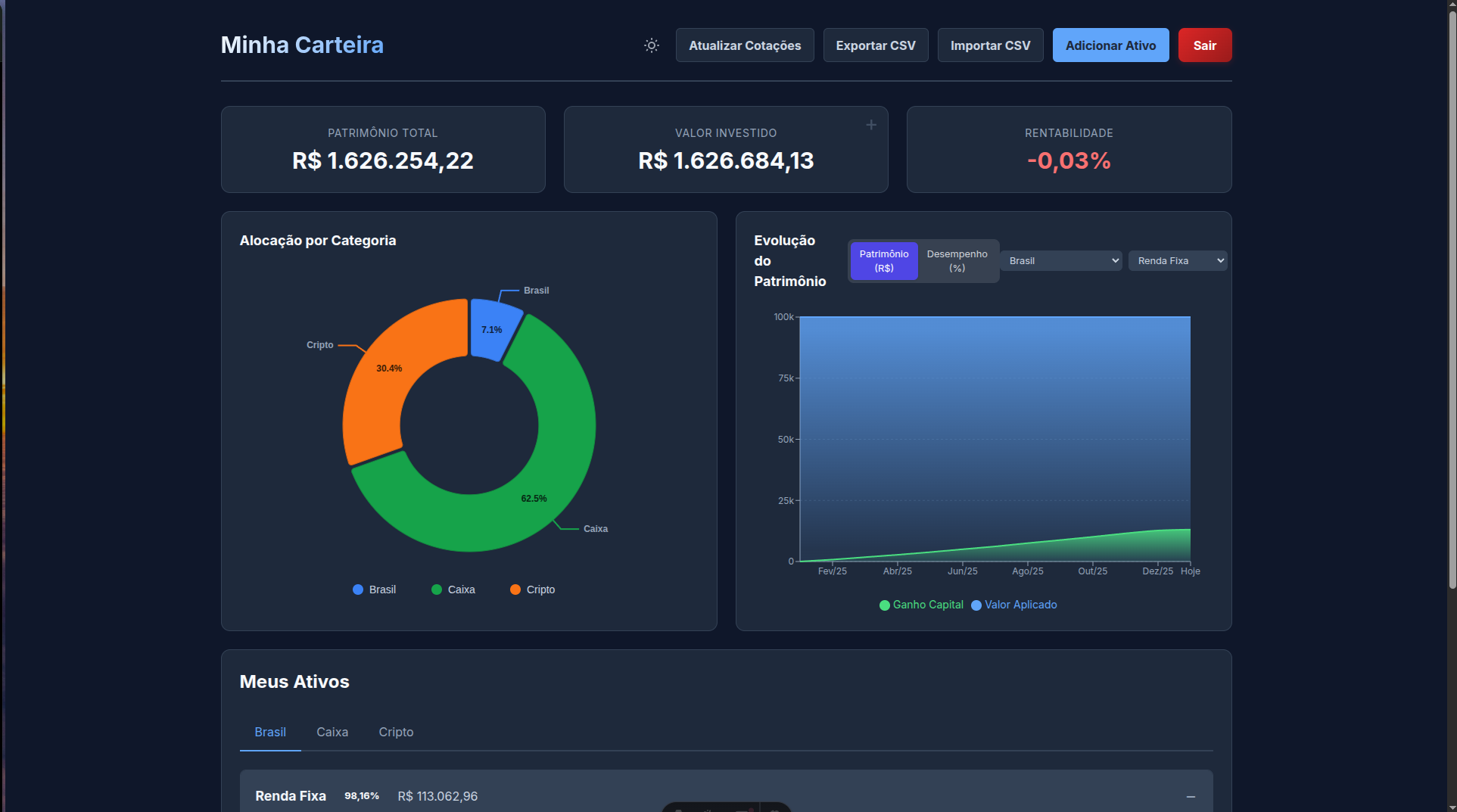Collapse Renda Fixa row using the minus icon
1457x812 pixels.
click(x=1191, y=795)
